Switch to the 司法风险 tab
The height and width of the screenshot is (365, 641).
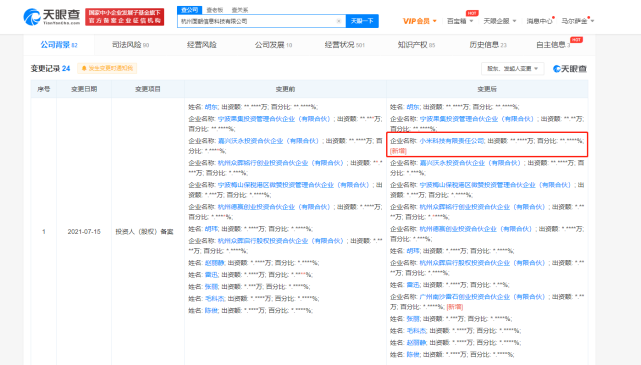coord(130,45)
